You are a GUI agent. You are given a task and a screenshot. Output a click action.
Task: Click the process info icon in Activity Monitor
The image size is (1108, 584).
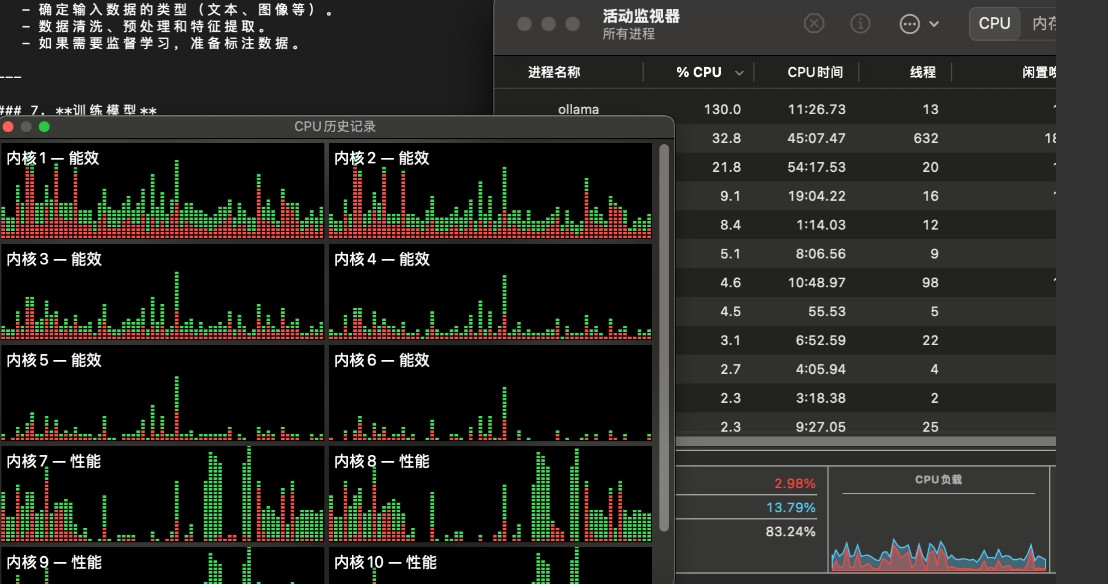(x=860, y=23)
